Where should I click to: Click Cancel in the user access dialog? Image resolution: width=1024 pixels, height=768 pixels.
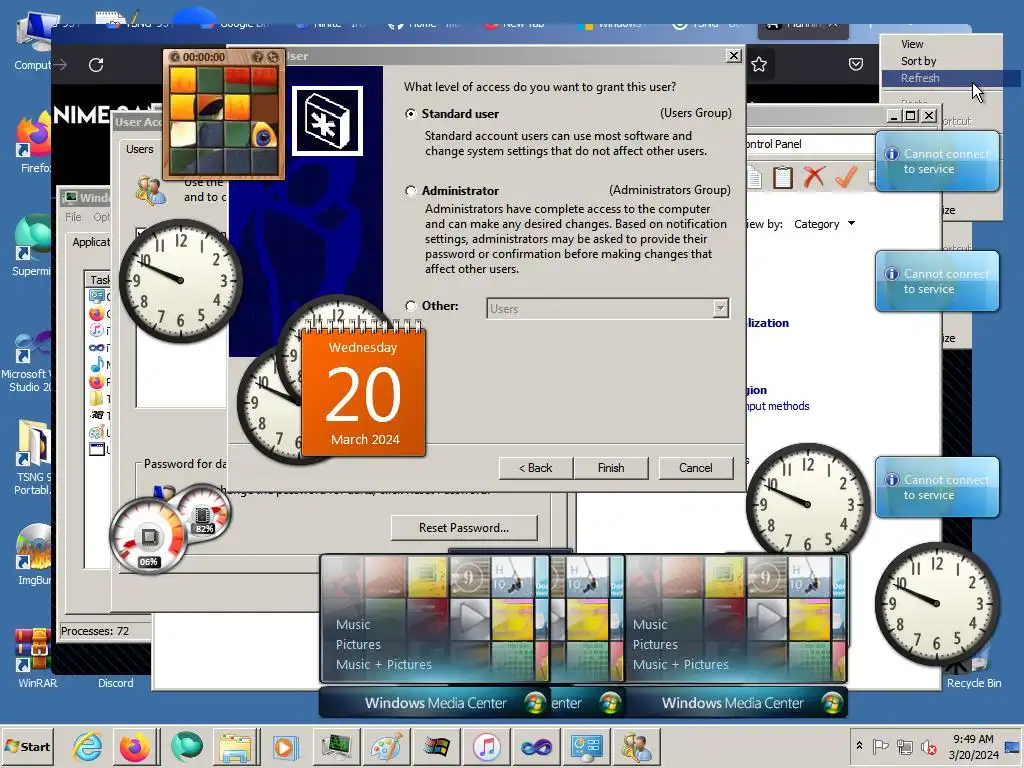coord(696,468)
